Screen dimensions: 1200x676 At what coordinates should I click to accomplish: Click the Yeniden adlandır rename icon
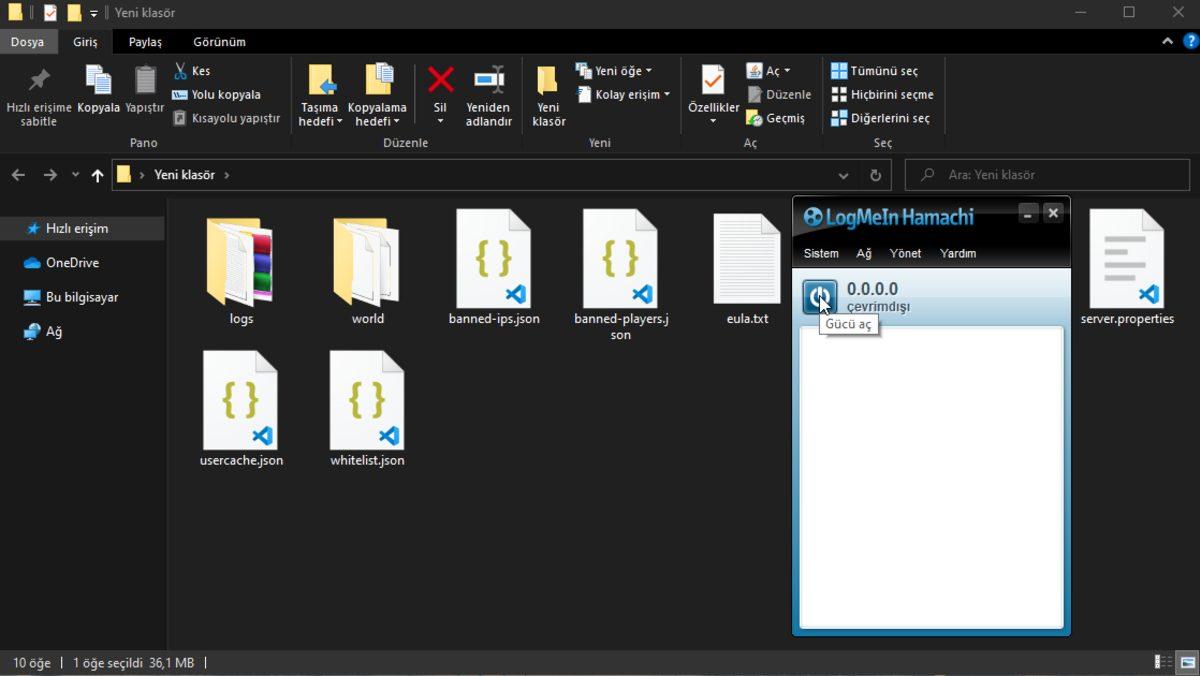pos(488,81)
